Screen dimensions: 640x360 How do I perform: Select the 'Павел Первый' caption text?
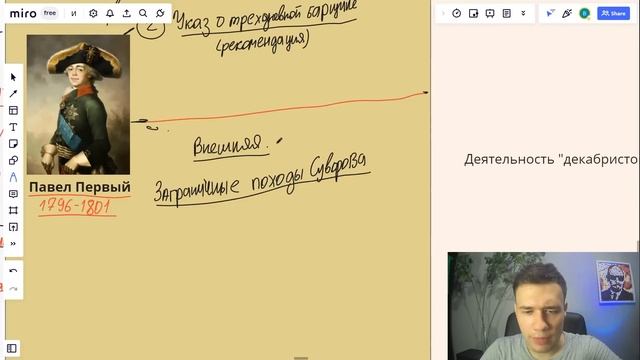[80, 187]
